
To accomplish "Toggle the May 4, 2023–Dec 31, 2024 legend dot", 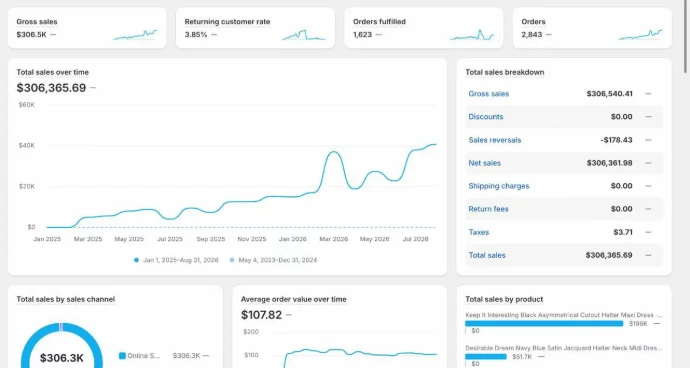I will (x=232, y=260).
